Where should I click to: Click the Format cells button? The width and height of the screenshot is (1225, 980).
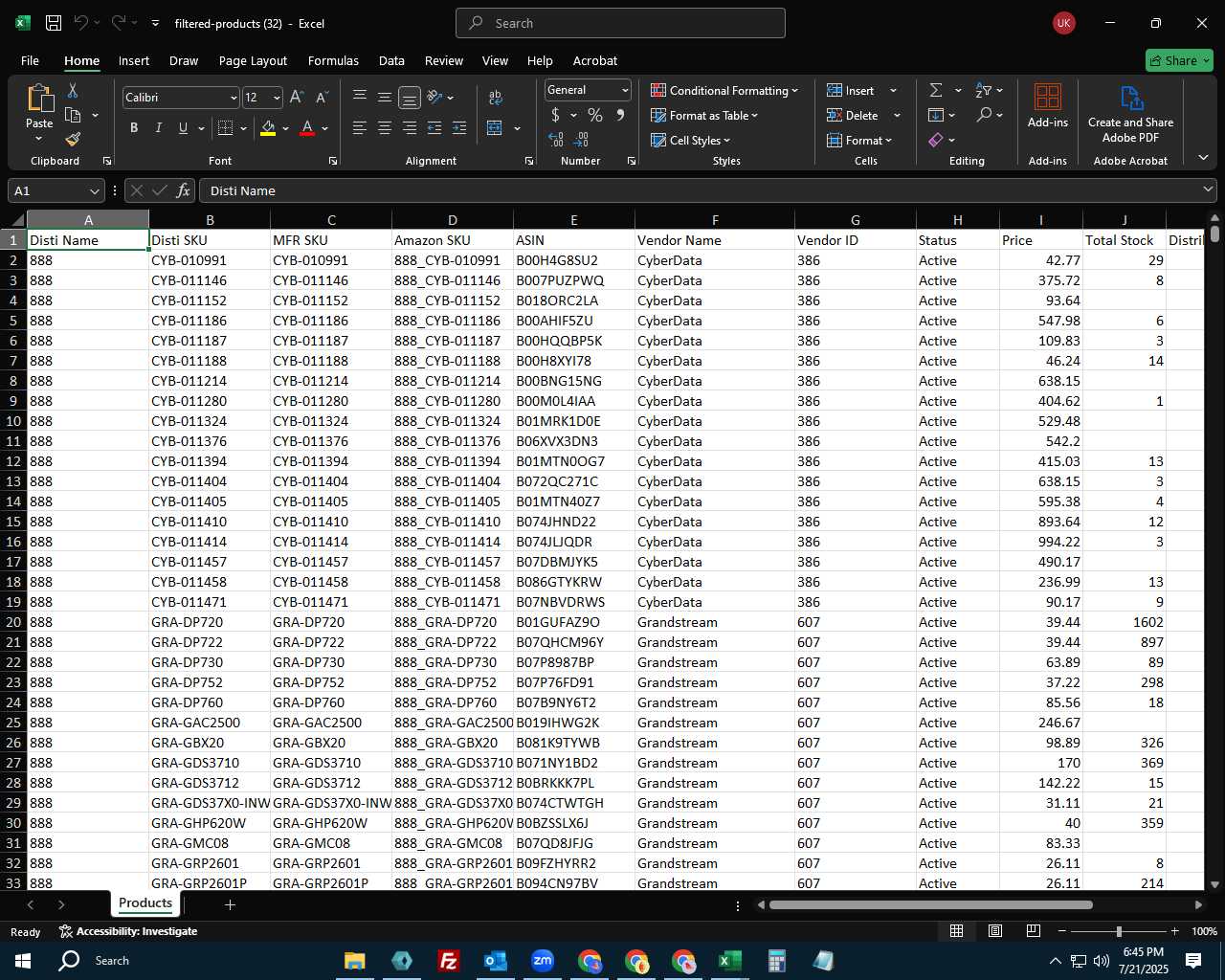click(859, 140)
